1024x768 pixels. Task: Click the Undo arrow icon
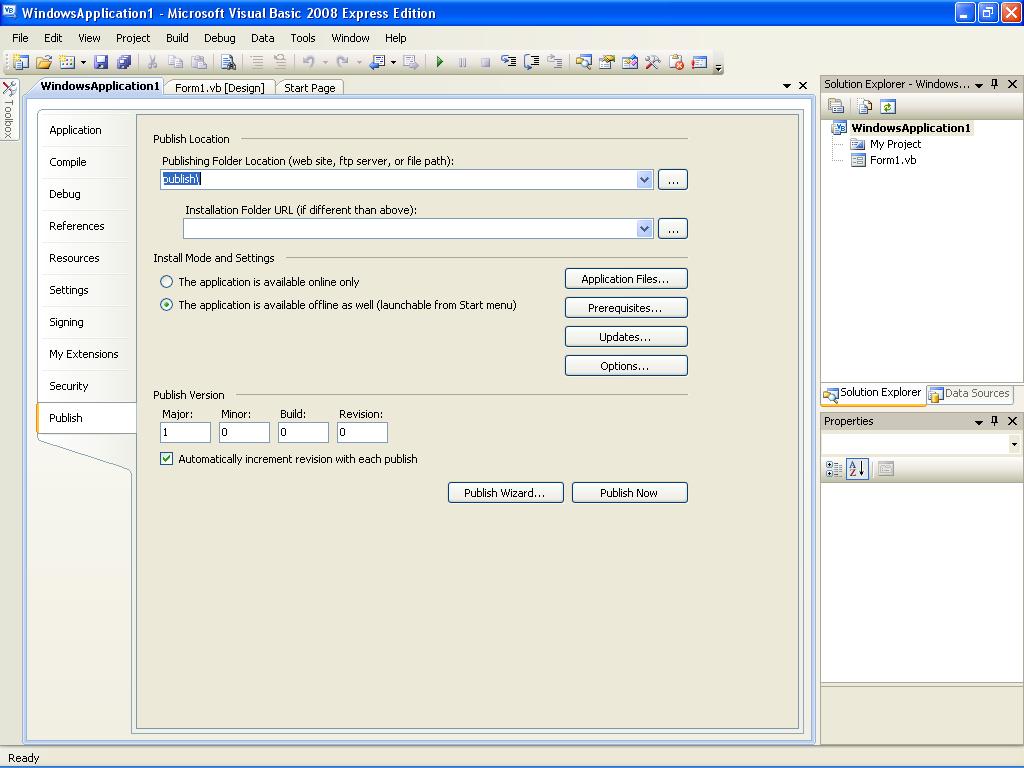(308, 62)
